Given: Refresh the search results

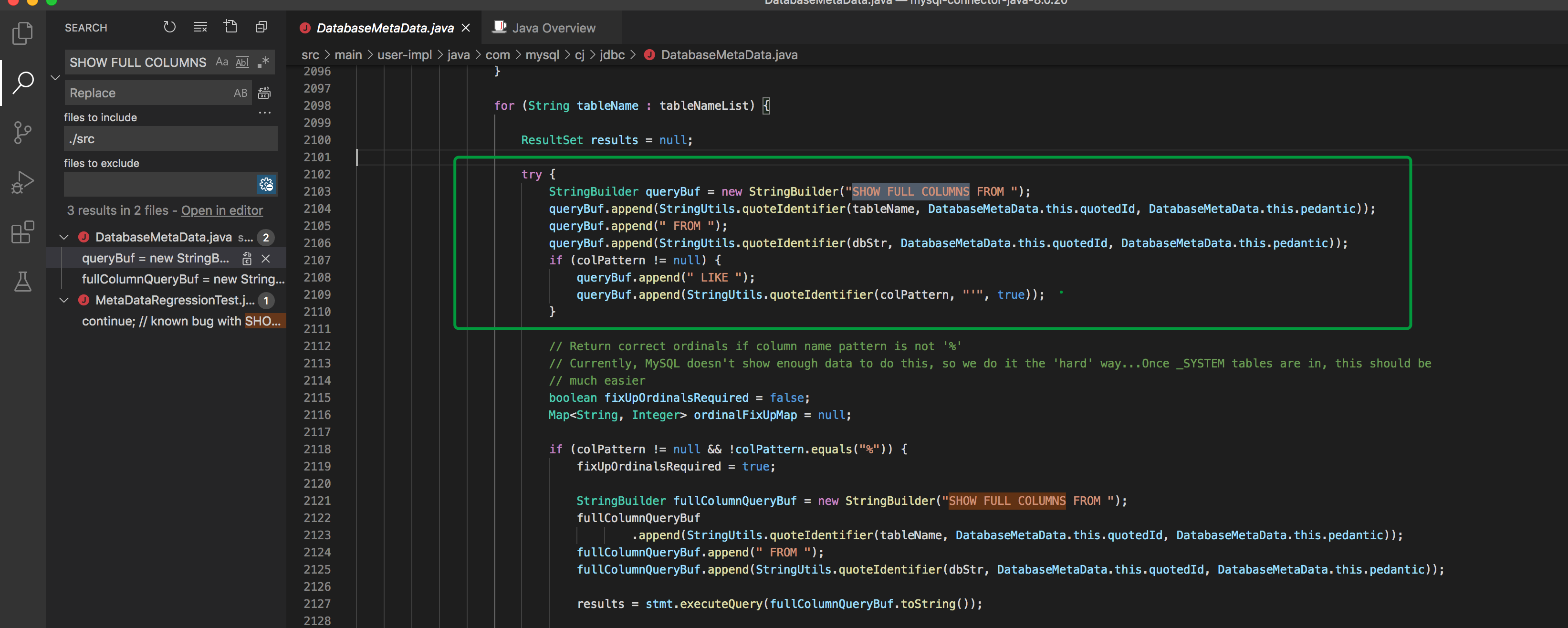Looking at the screenshot, I should [x=170, y=27].
